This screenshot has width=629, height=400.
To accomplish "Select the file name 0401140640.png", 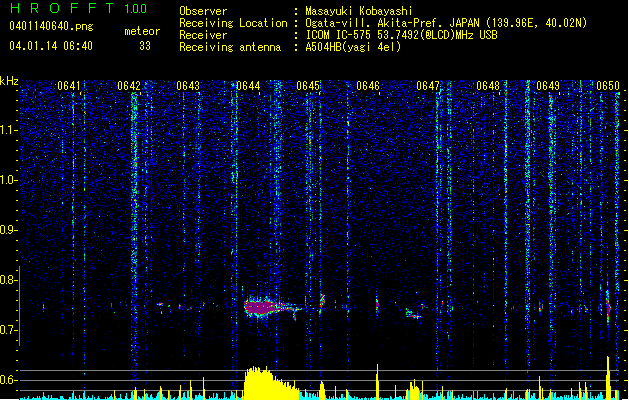I will 51,26.
